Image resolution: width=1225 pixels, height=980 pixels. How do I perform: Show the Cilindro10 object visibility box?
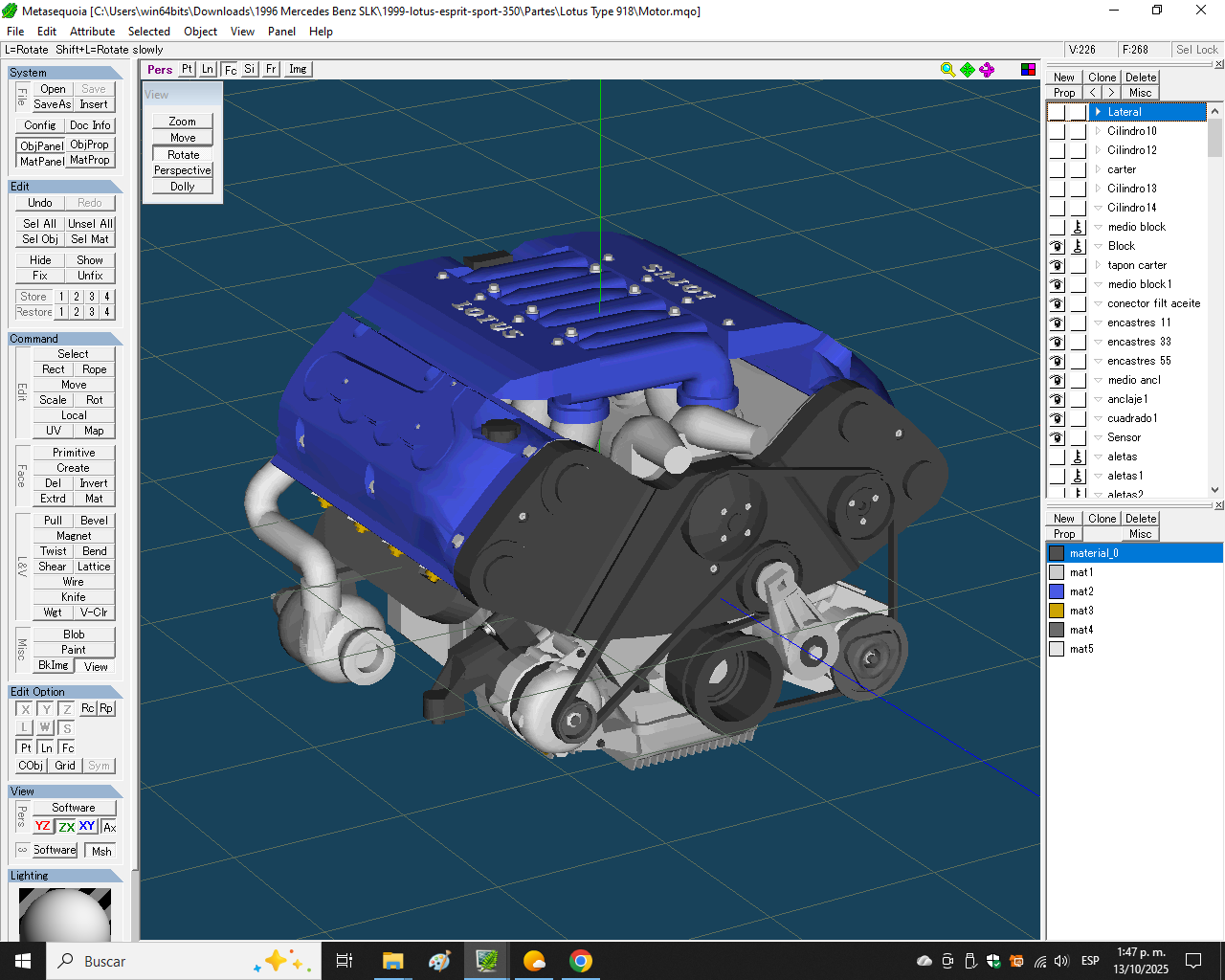tap(1057, 131)
